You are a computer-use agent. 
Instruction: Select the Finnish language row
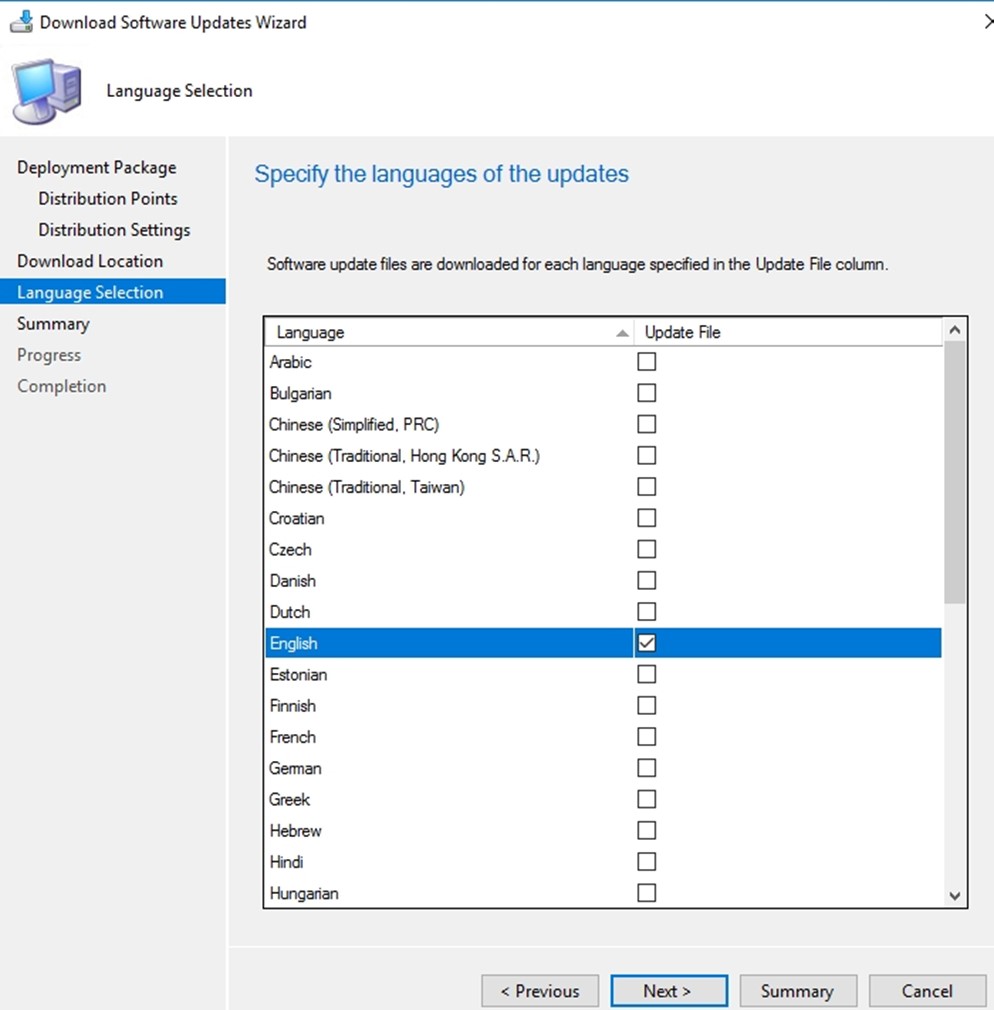603,705
